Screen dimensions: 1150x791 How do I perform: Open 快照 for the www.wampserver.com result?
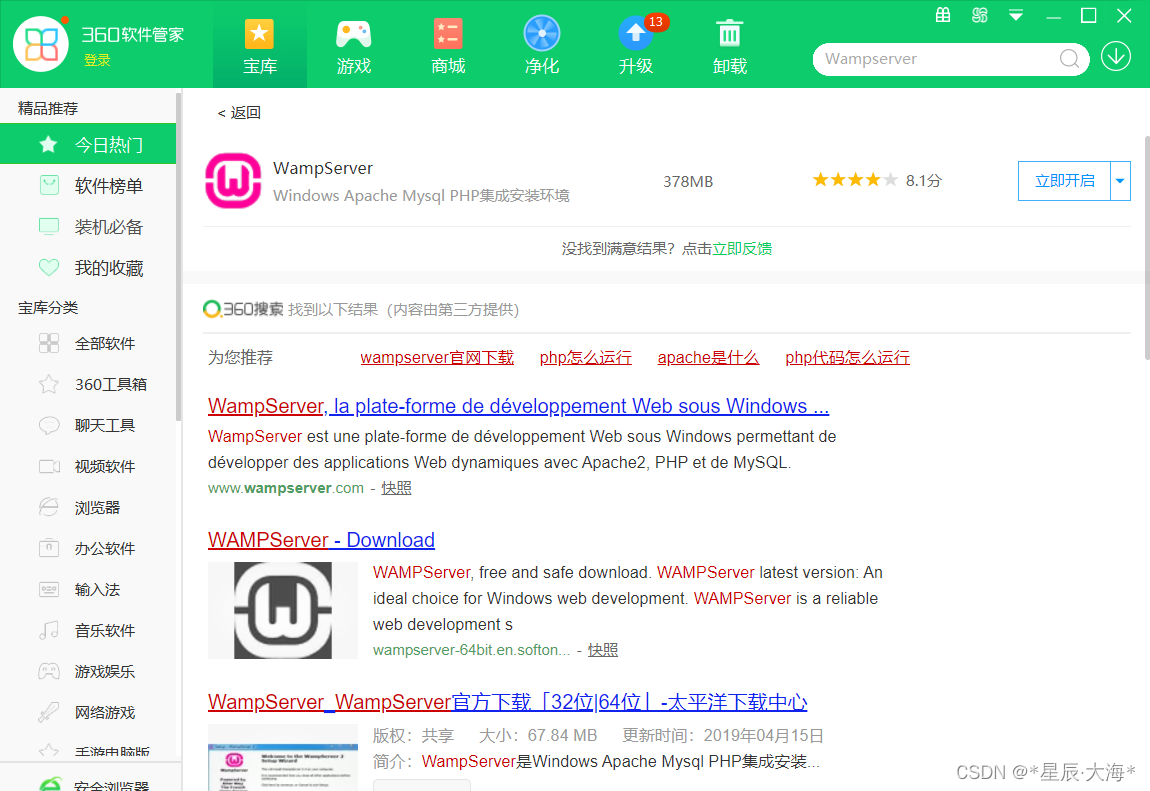tap(396, 488)
